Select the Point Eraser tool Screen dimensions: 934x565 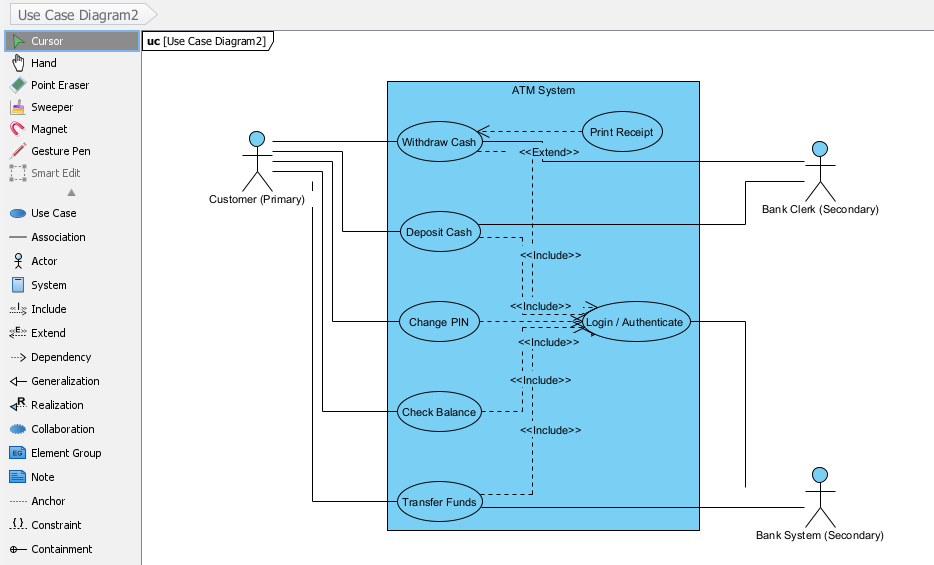click(x=72, y=85)
